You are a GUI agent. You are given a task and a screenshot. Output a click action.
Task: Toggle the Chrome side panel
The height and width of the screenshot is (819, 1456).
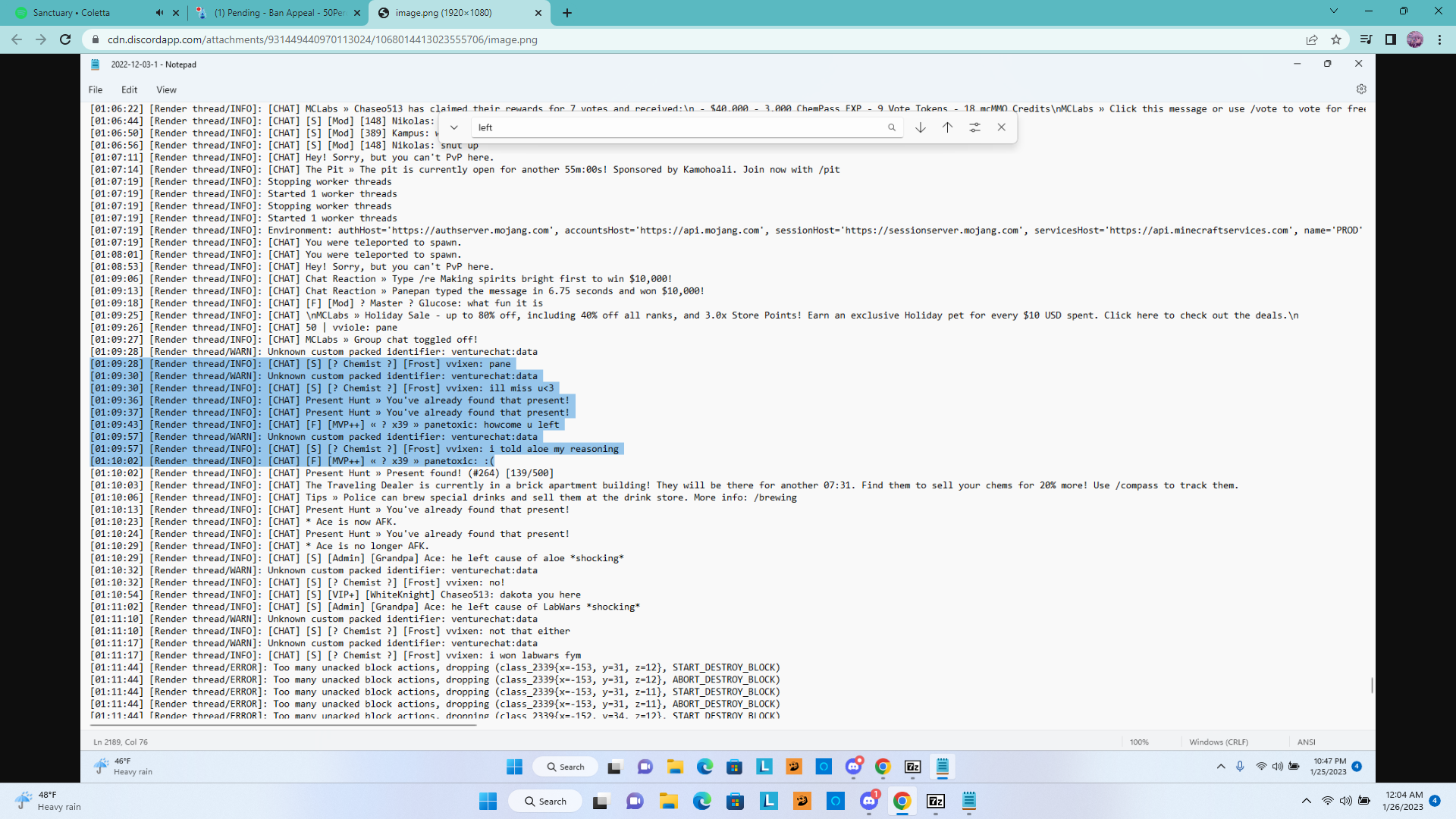pyautogui.click(x=1390, y=39)
